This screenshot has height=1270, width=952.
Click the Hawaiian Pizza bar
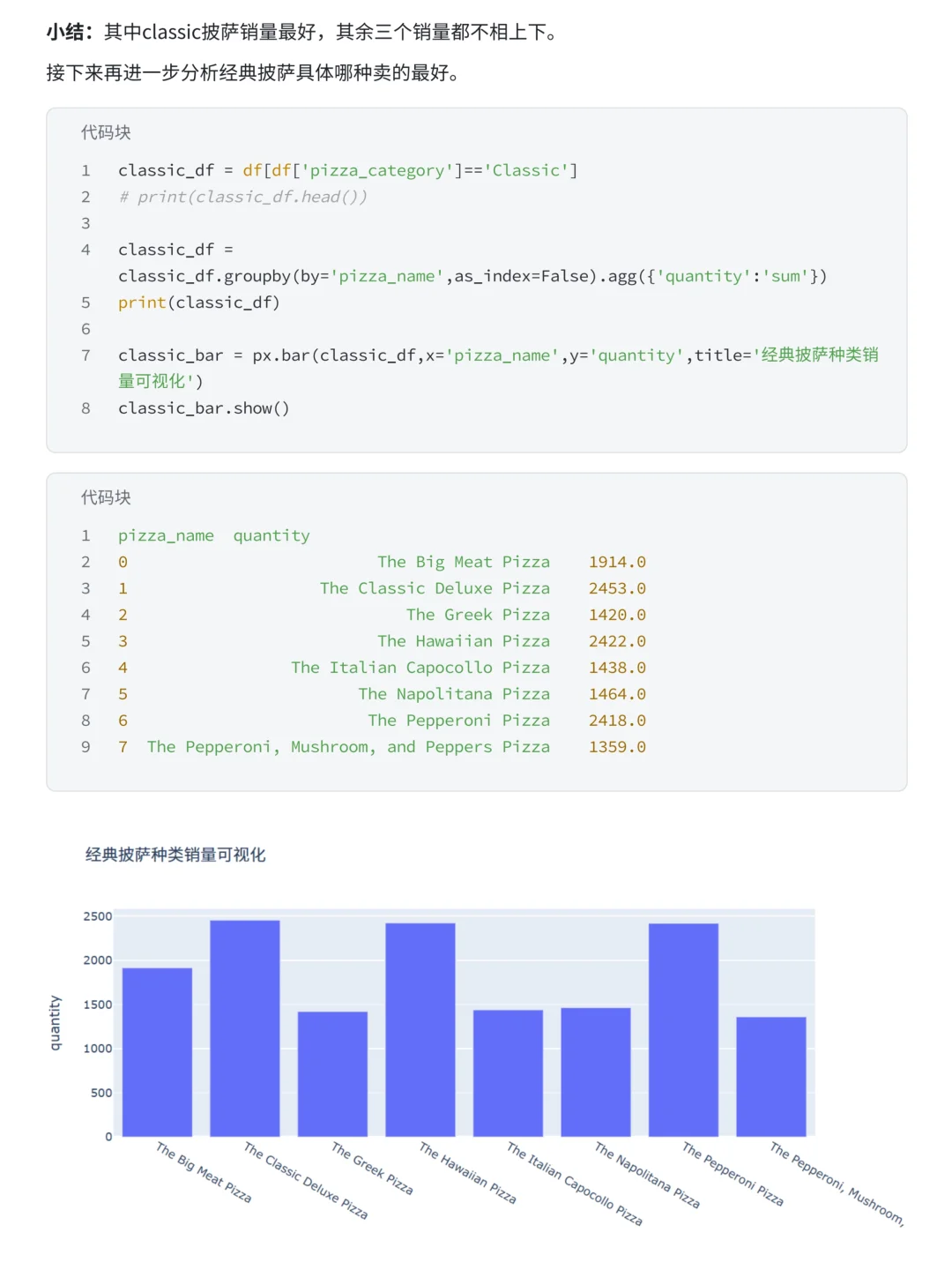[420, 1030]
